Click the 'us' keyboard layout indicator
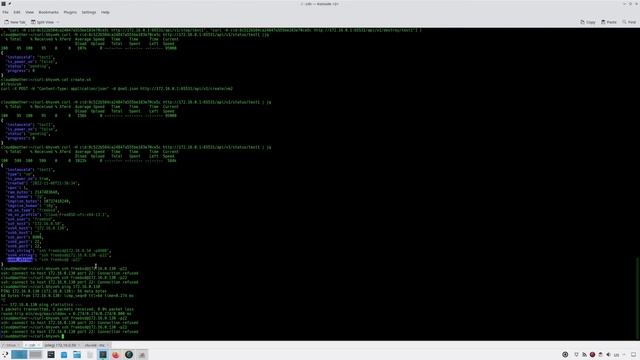The image size is (640, 360). [616, 355]
